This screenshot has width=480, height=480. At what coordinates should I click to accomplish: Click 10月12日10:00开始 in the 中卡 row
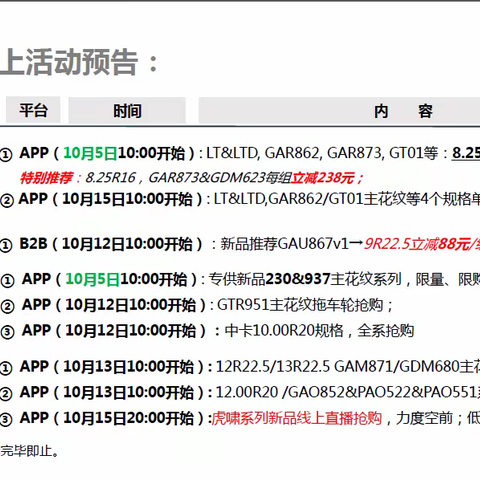130,331
